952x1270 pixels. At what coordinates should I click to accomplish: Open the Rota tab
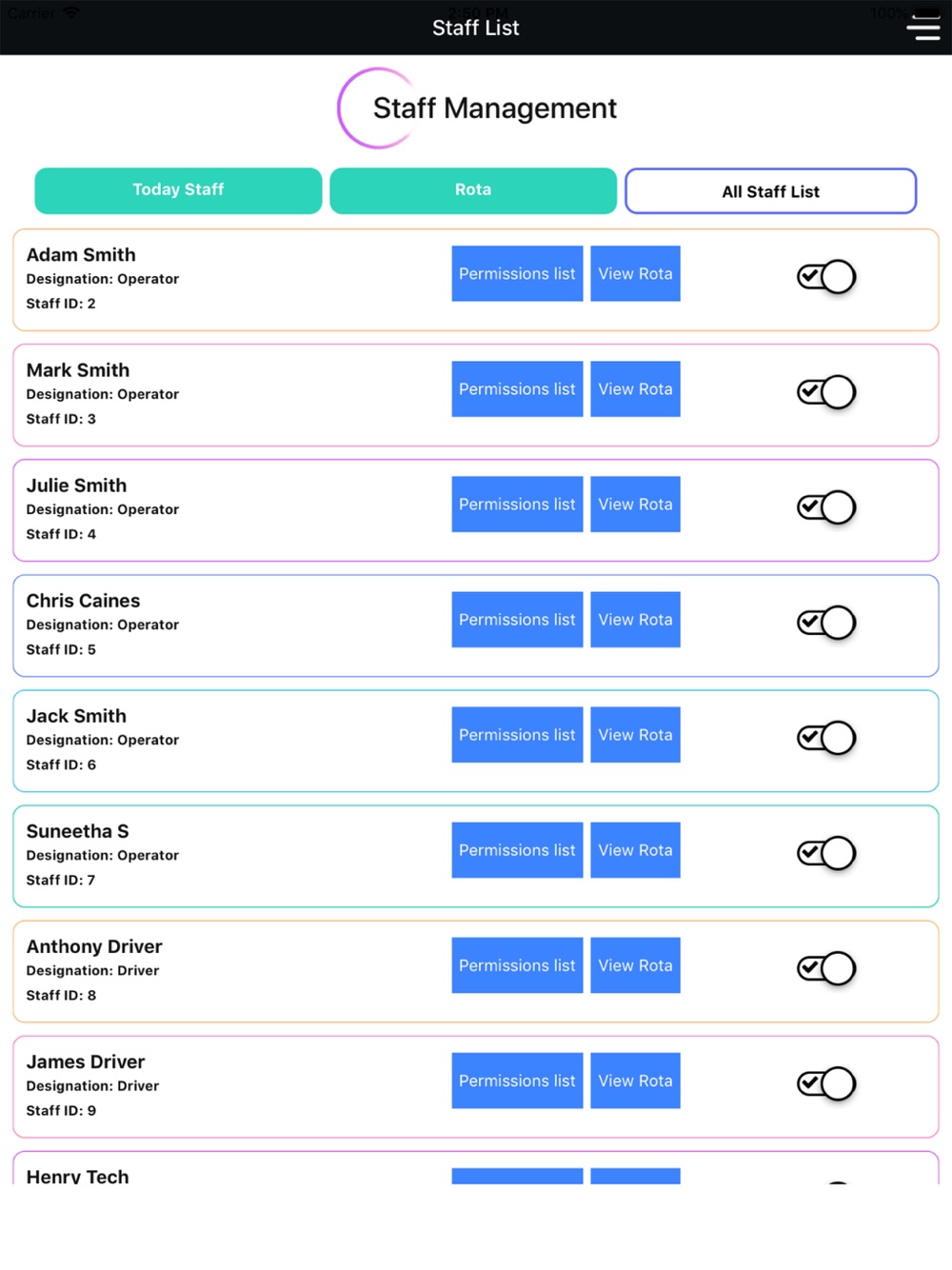click(473, 190)
